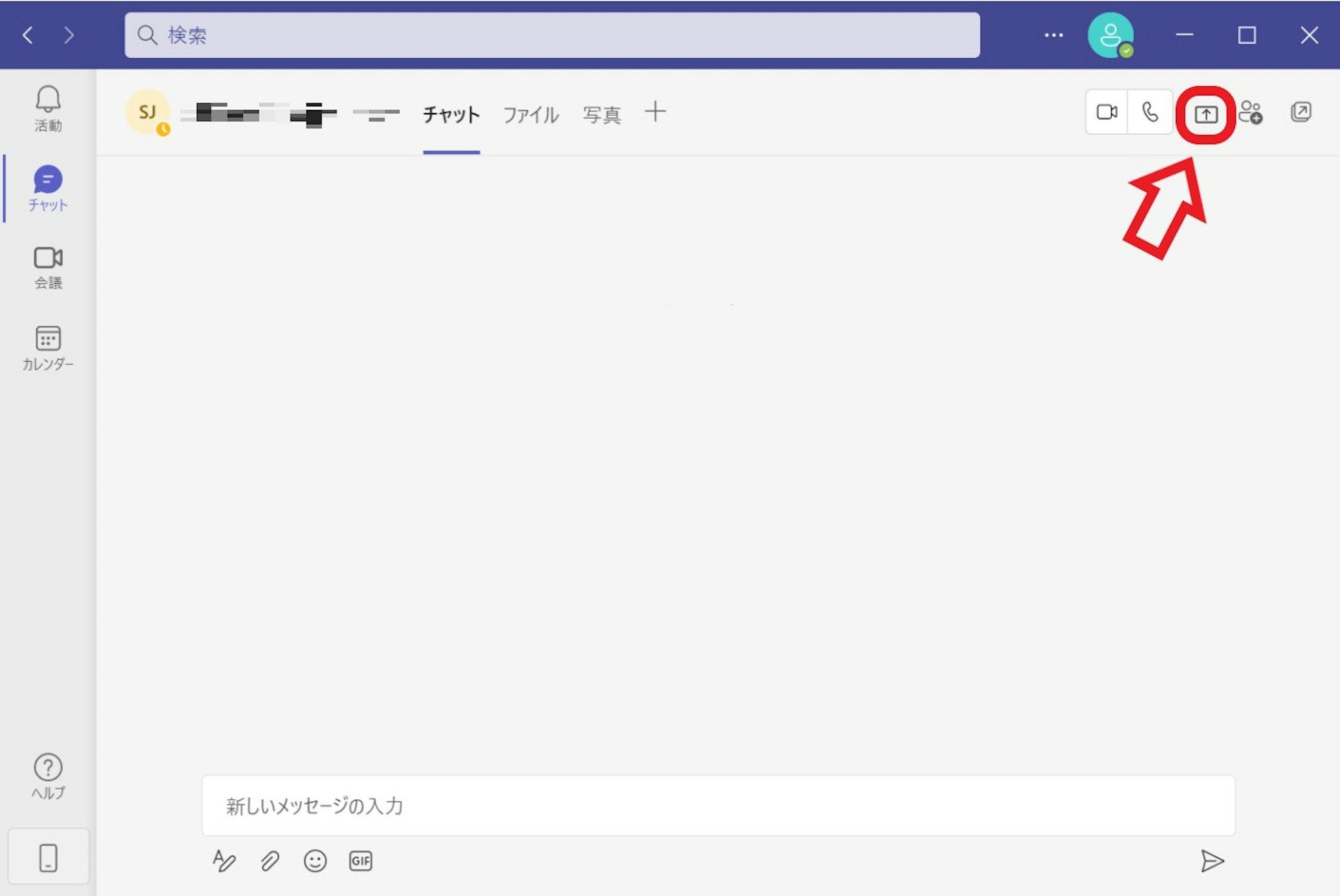
Task: Open settings and more ellipsis menu
Action: click(1053, 35)
